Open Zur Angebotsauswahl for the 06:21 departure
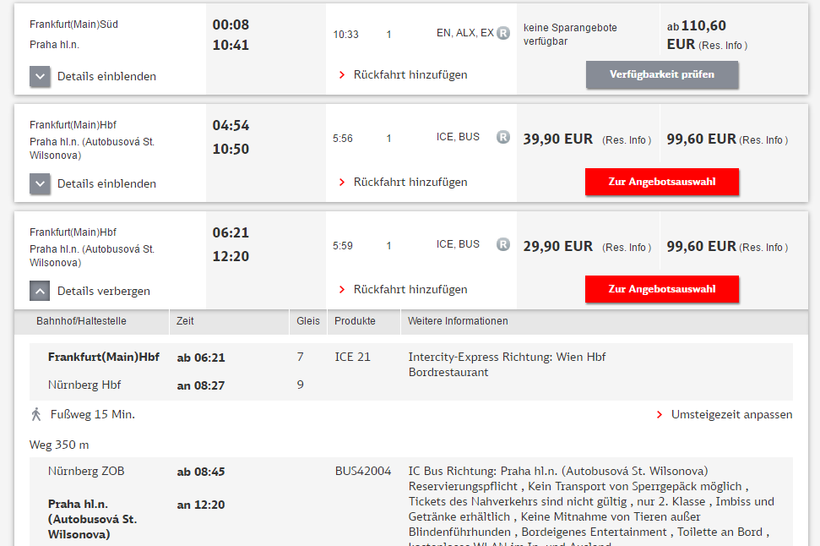Viewport: 820px width, 546px height. click(x=662, y=289)
